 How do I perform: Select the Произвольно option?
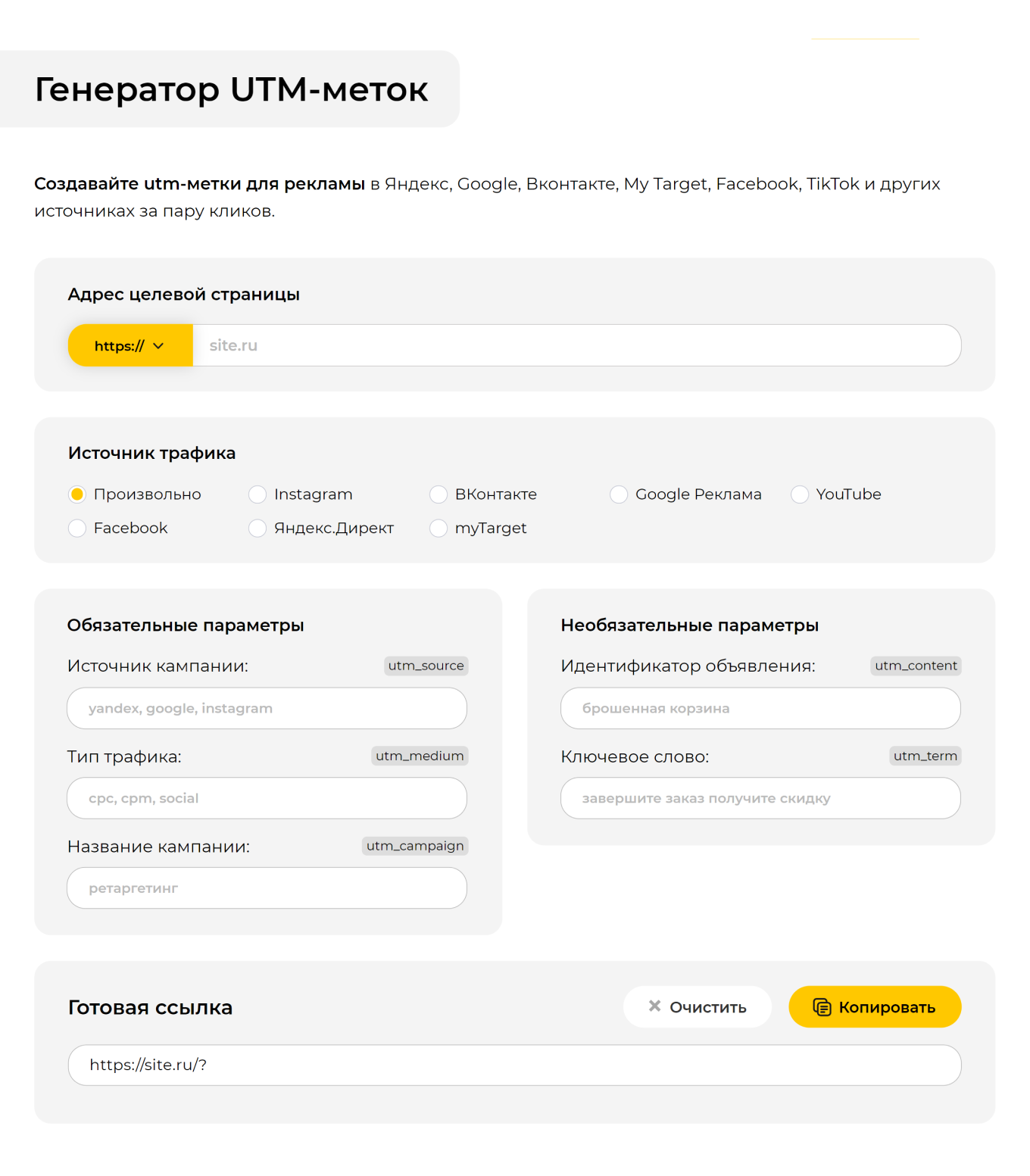pyautogui.click(x=77, y=494)
